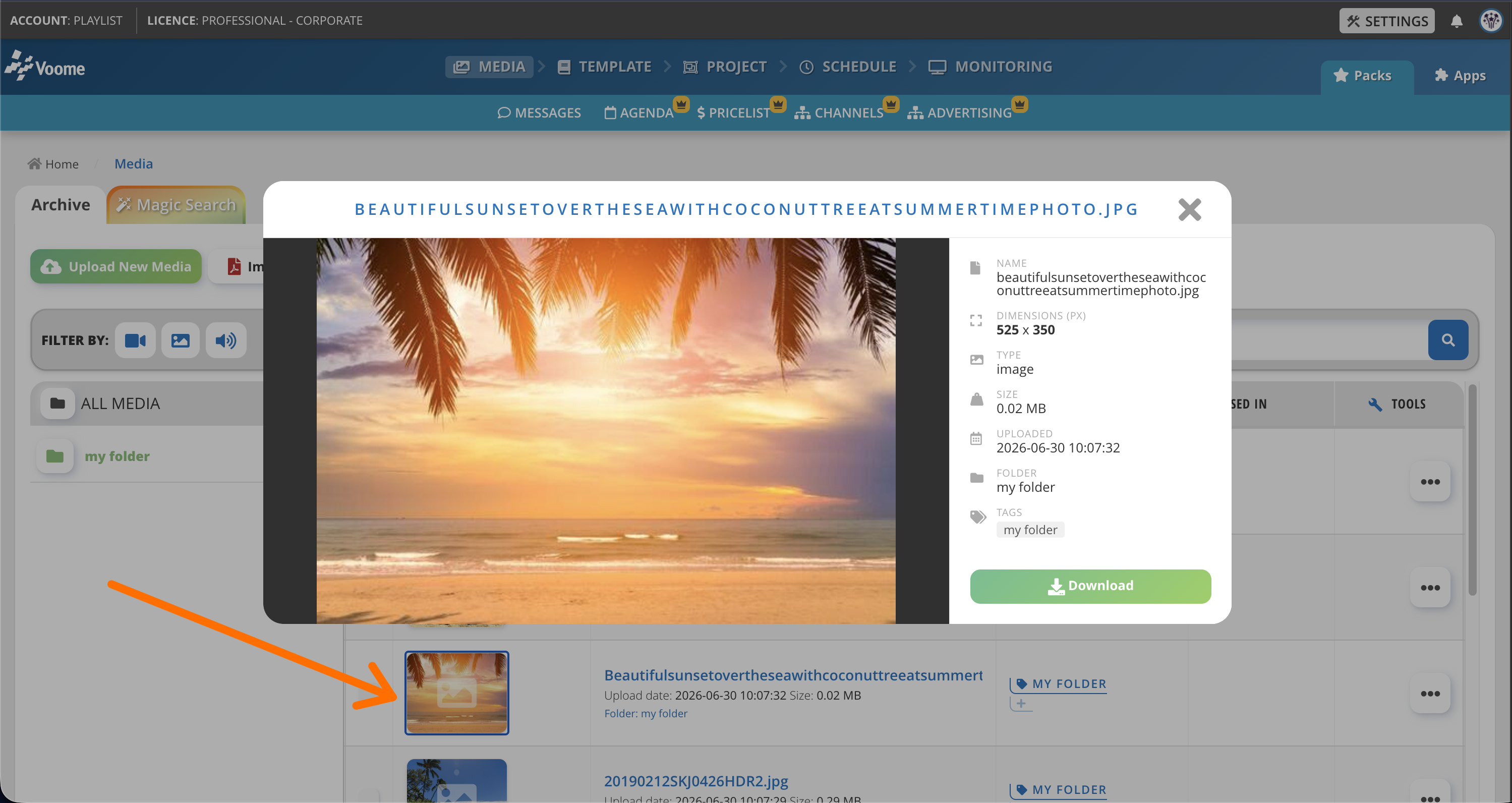Filter media by image

(x=180, y=340)
